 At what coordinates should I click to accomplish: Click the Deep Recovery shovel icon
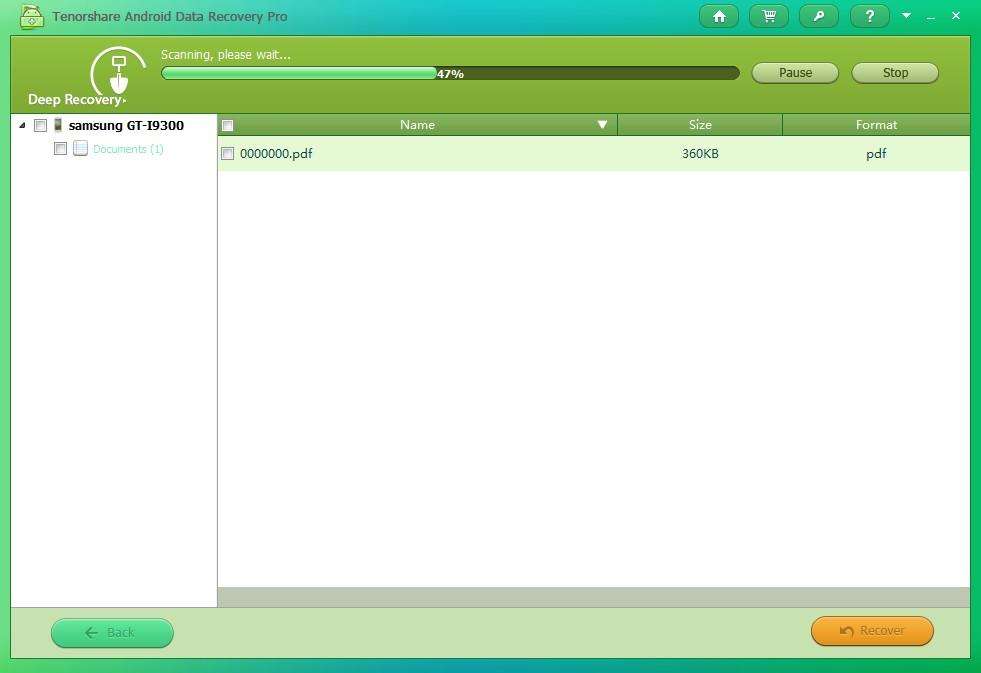point(118,74)
